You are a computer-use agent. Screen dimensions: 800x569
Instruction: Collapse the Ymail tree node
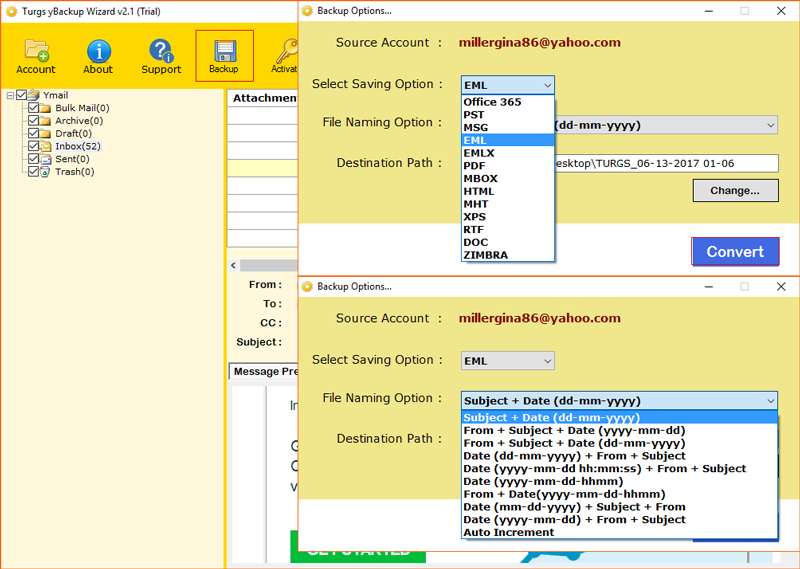pos(10,95)
